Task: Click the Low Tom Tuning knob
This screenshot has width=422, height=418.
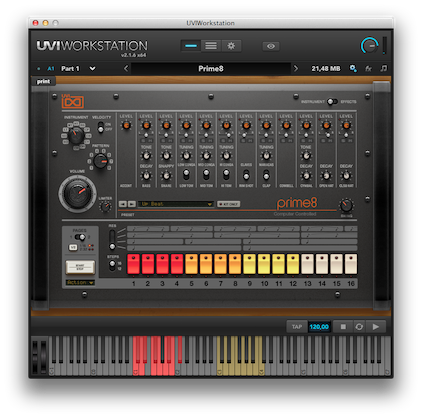Action: pos(186,155)
